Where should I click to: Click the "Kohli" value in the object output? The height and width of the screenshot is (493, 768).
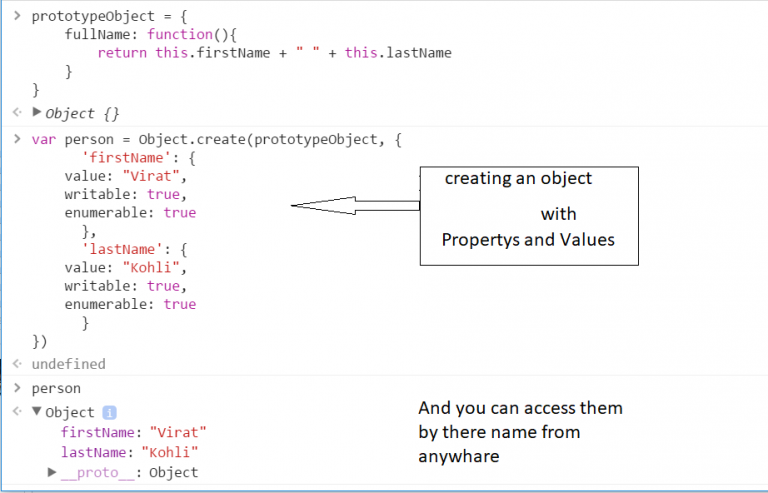(177, 452)
